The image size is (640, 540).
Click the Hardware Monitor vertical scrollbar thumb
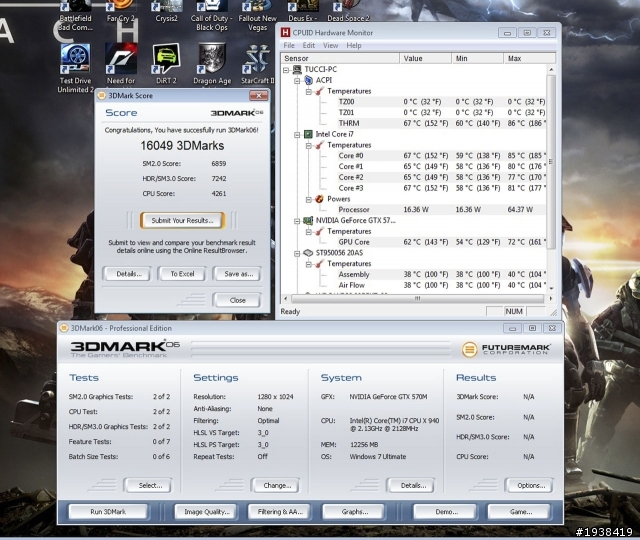pyautogui.click(x=551, y=162)
